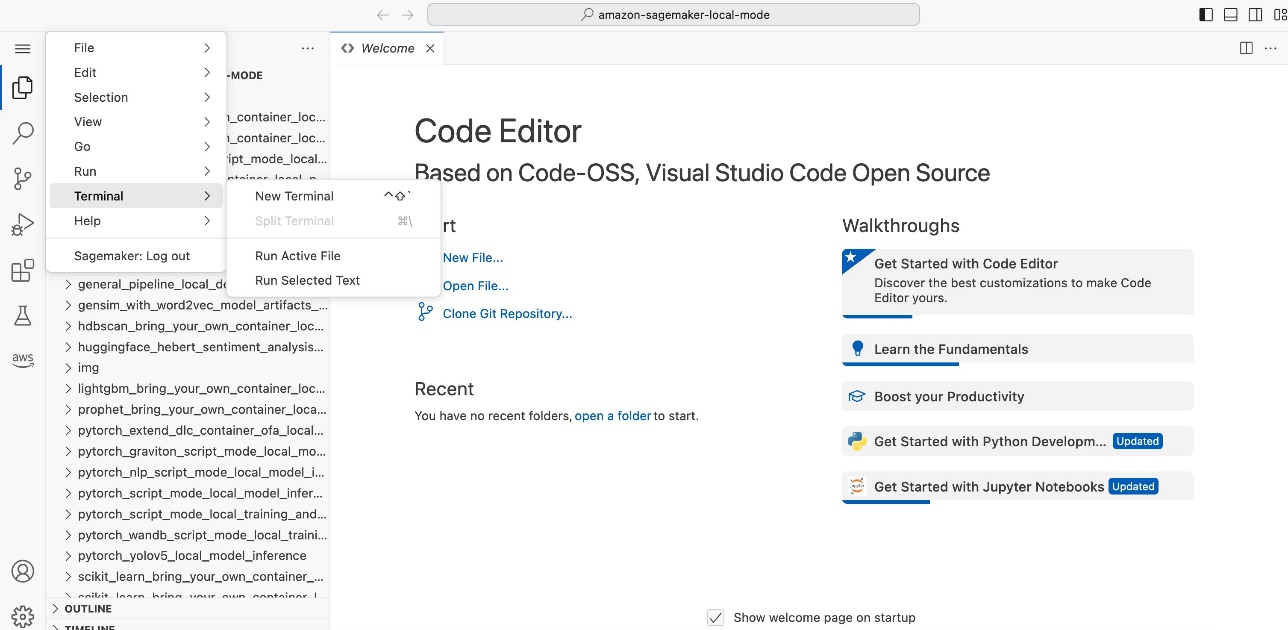Close the Welcome tab
The image size is (1288, 630).
tap(430, 48)
